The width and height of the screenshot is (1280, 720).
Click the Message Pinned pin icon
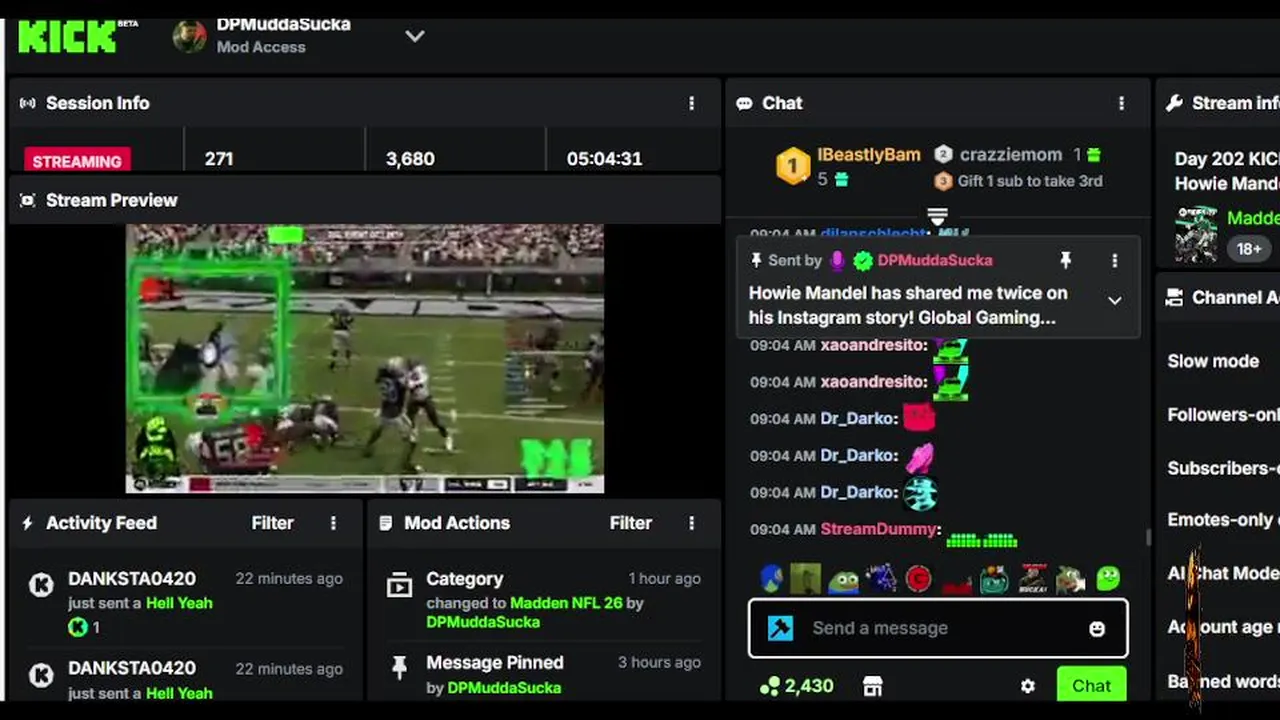coord(399,668)
